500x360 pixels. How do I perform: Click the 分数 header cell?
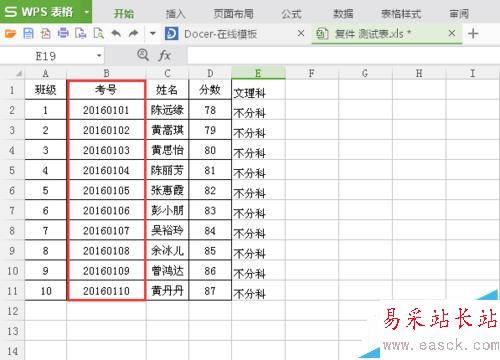click(210, 90)
